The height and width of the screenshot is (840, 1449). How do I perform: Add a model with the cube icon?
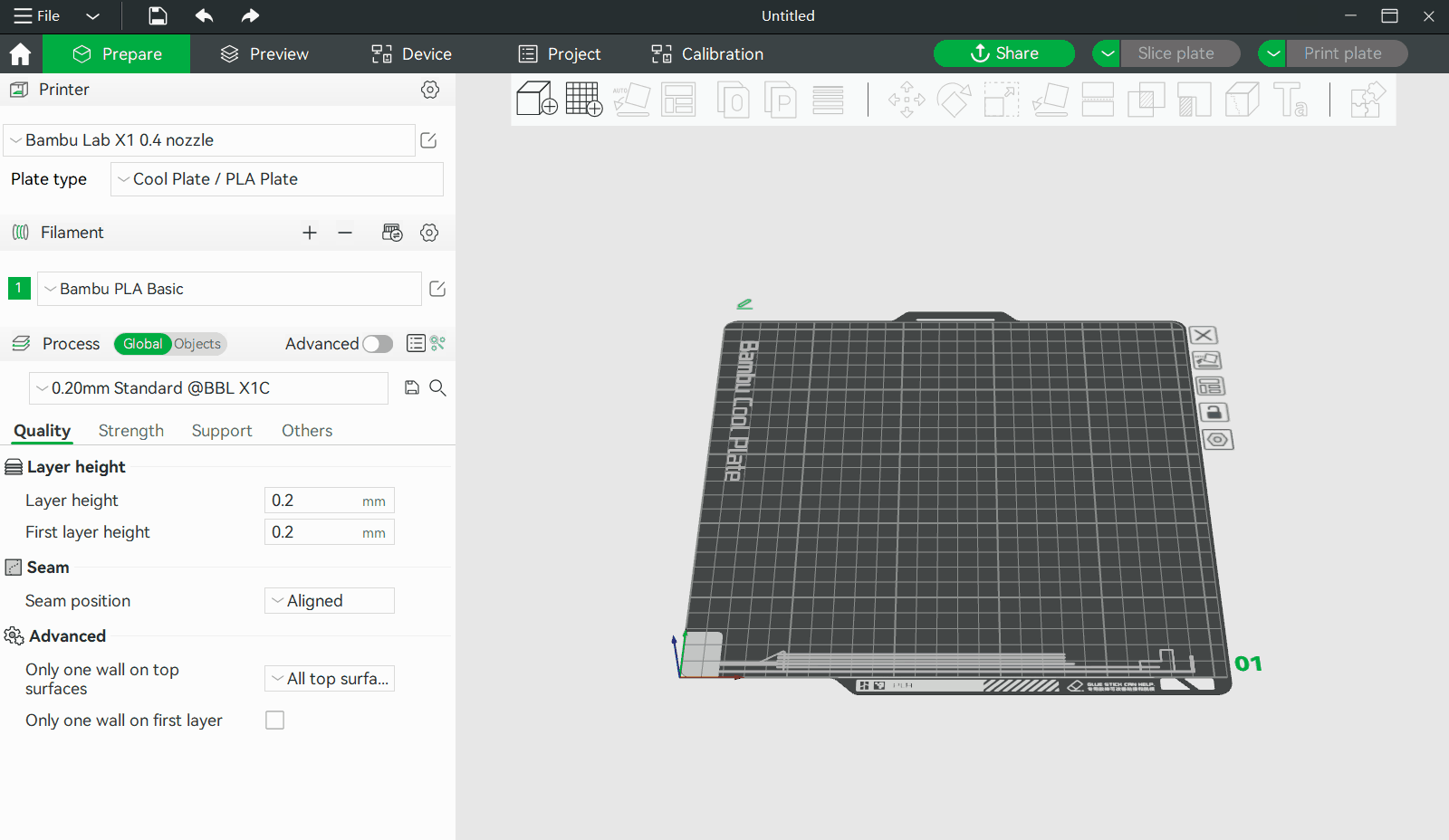537,99
